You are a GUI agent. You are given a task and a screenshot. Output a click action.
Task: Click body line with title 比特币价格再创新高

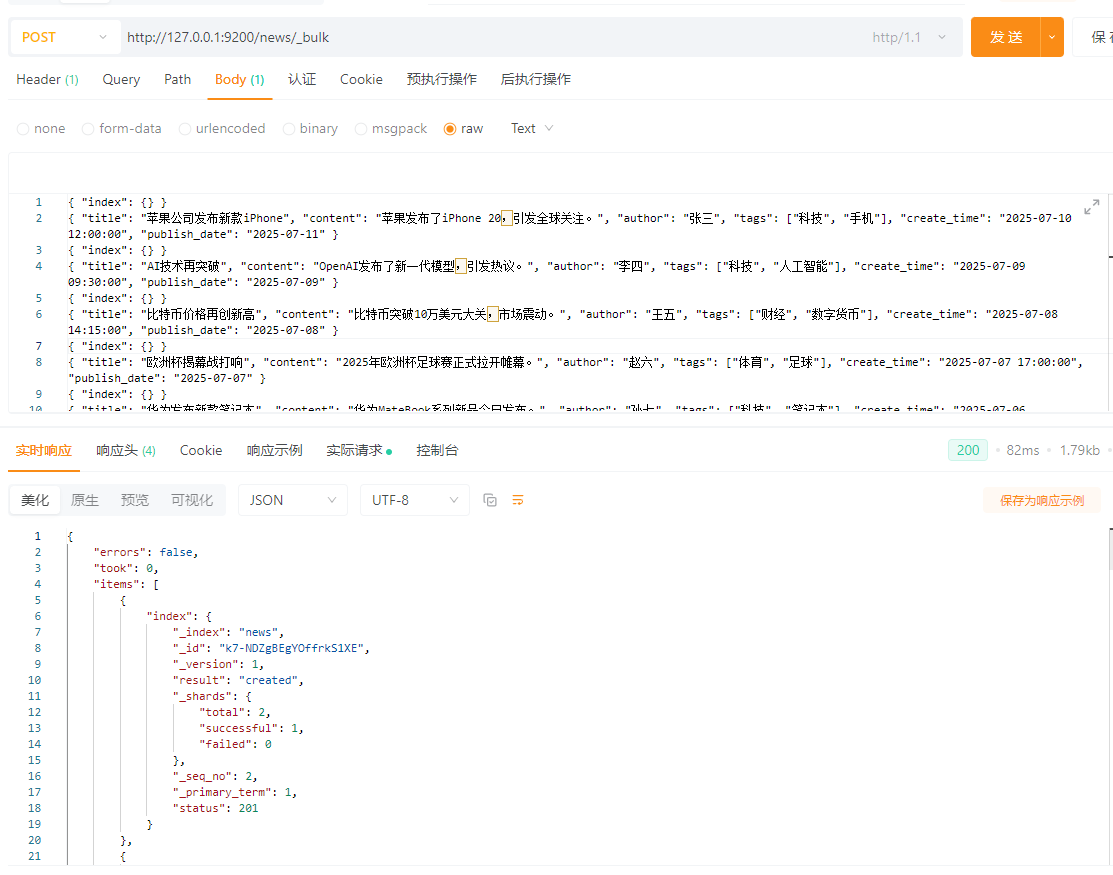[562, 322]
